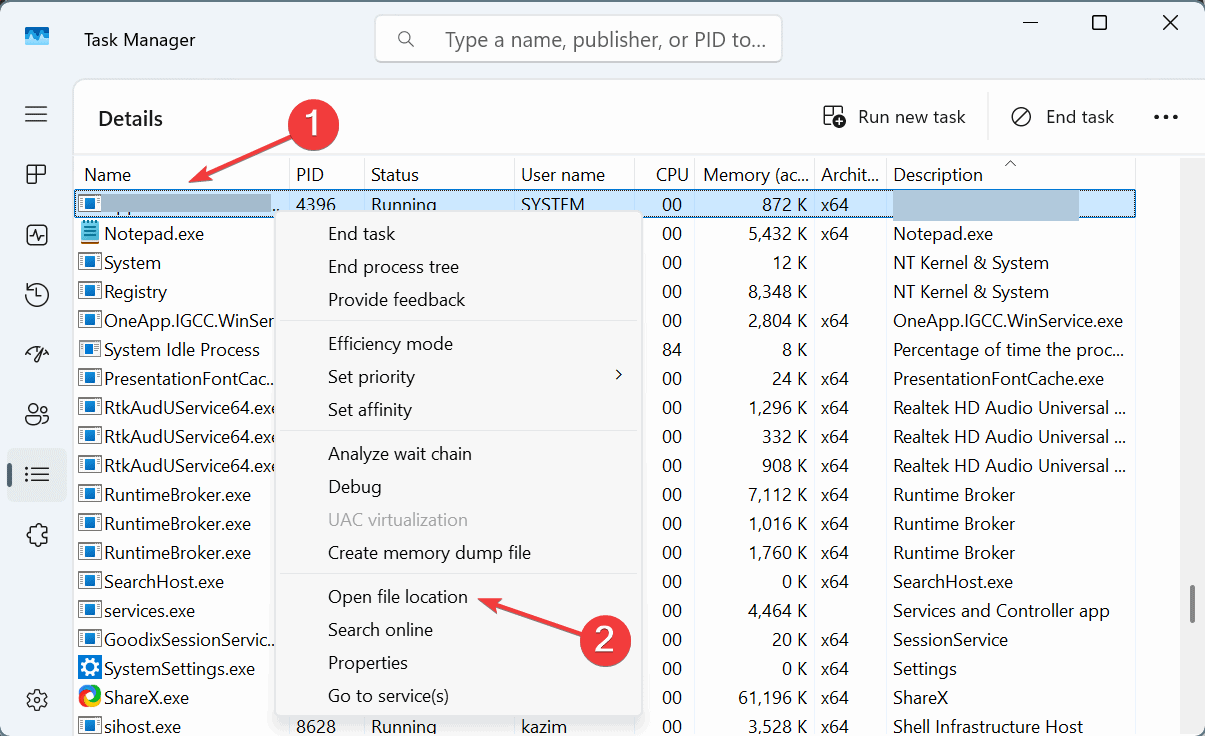Click PID 8628 of sihost.exe
Viewport: 1205px width, 736px height.
click(316, 726)
